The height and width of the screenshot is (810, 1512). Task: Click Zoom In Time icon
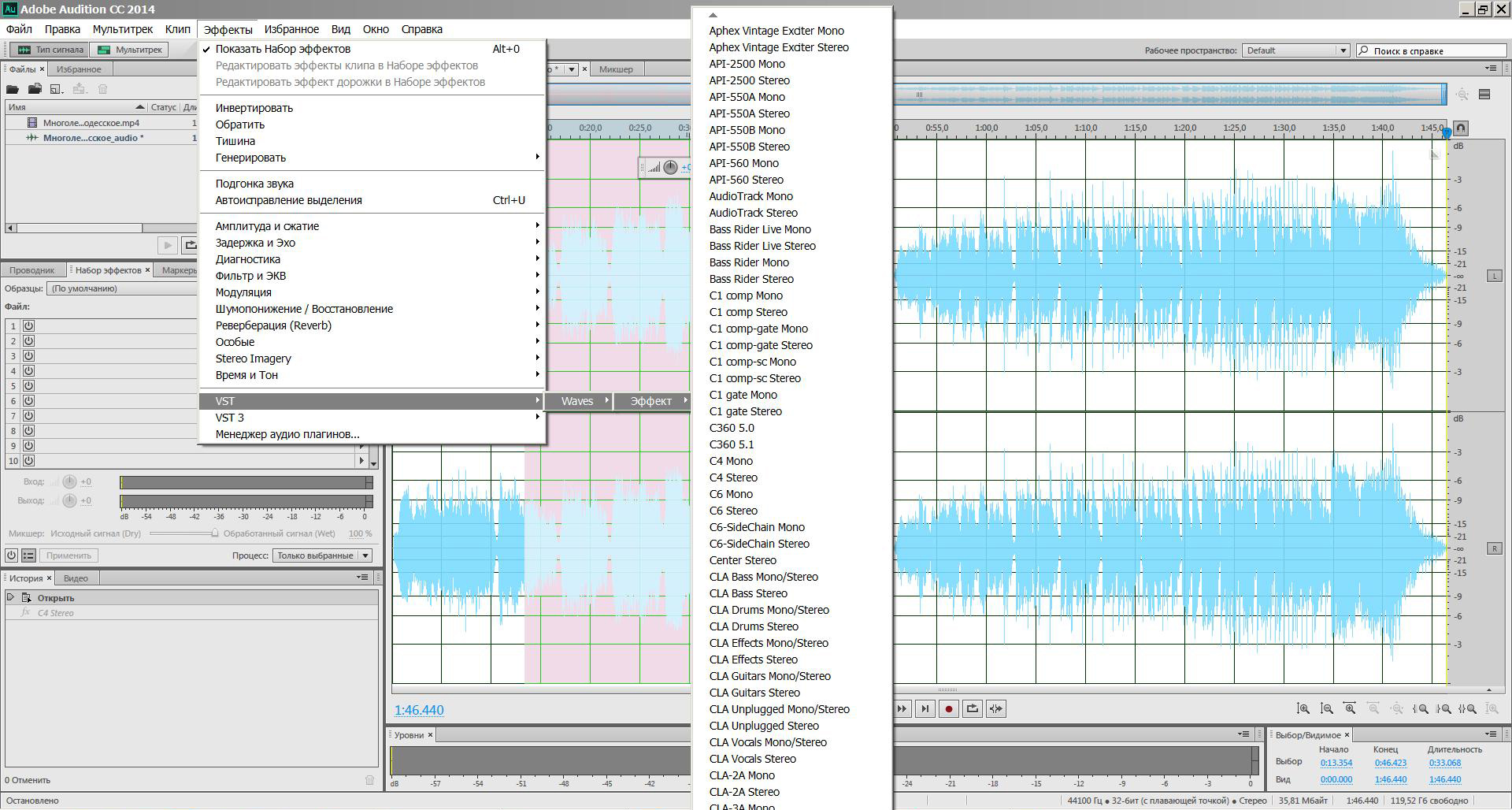[1350, 709]
